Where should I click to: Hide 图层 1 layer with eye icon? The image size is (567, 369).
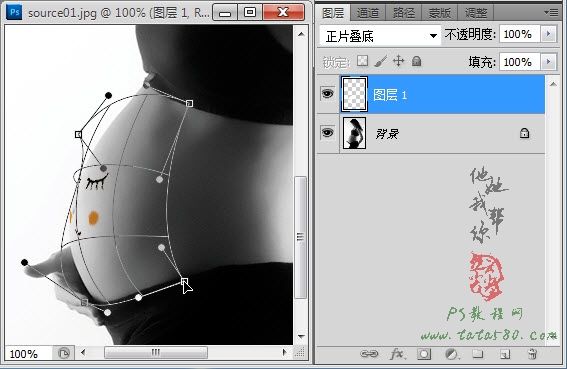pyautogui.click(x=328, y=94)
